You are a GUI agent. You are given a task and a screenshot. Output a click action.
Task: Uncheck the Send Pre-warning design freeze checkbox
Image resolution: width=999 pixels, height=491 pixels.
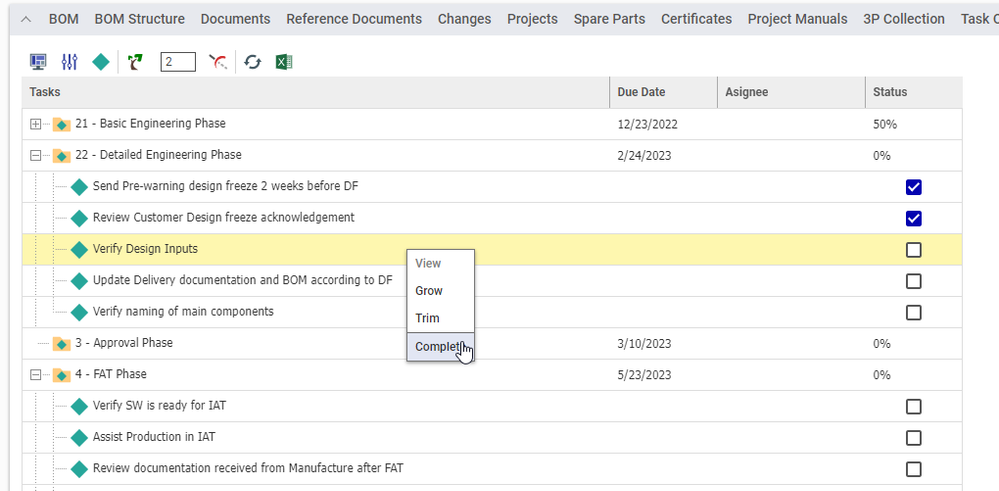912,187
